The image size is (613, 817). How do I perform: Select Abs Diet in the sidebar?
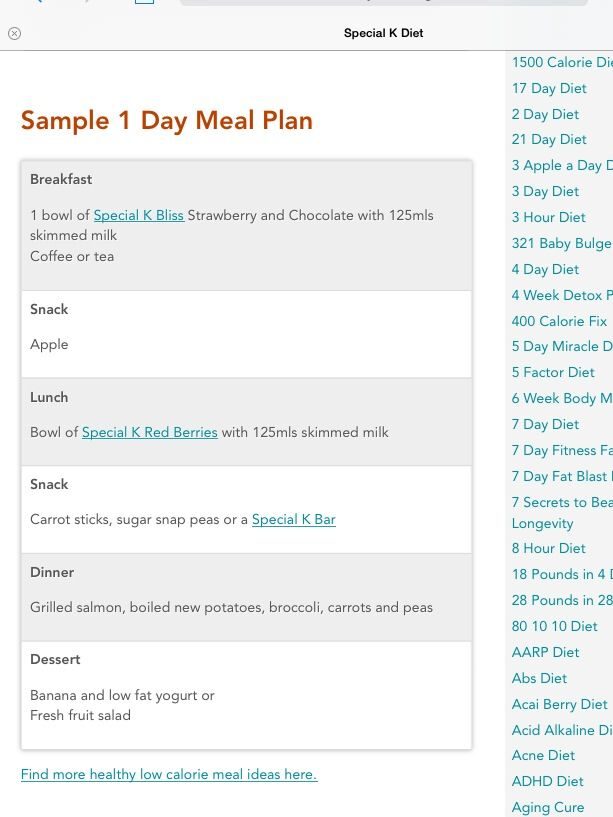point(539,678)
